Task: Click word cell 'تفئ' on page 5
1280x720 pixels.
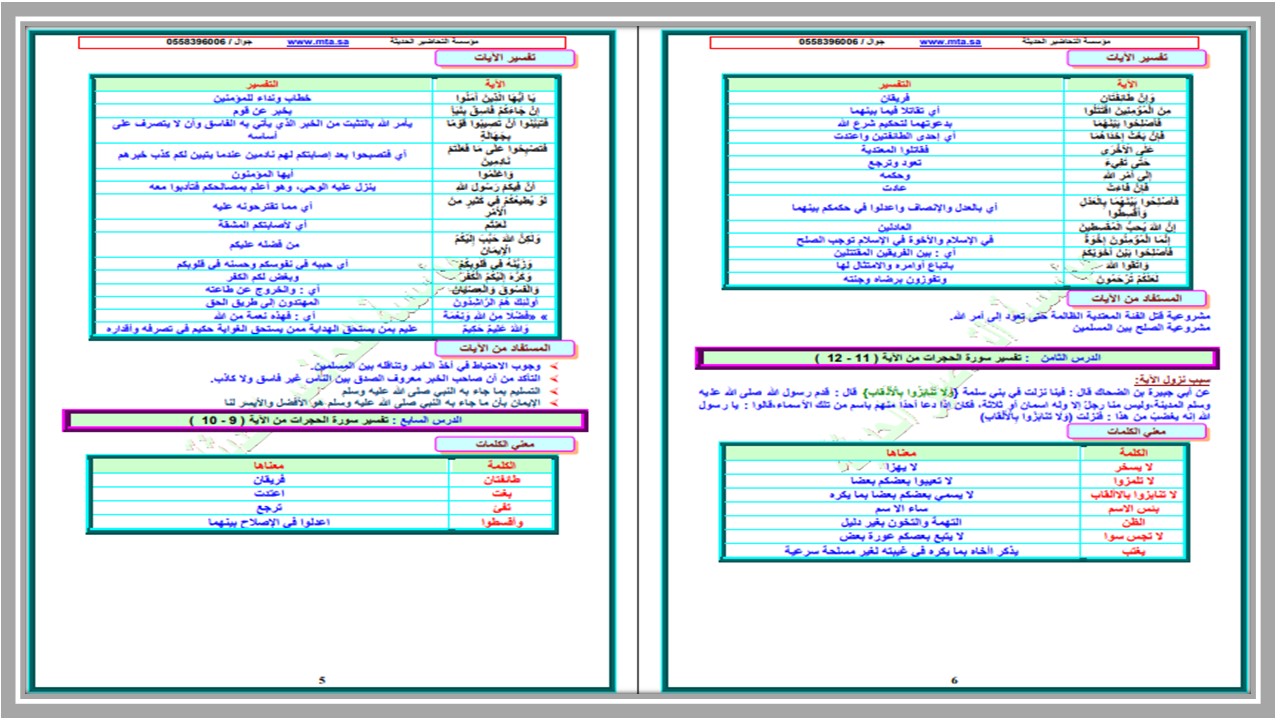Action: point(503,507)
